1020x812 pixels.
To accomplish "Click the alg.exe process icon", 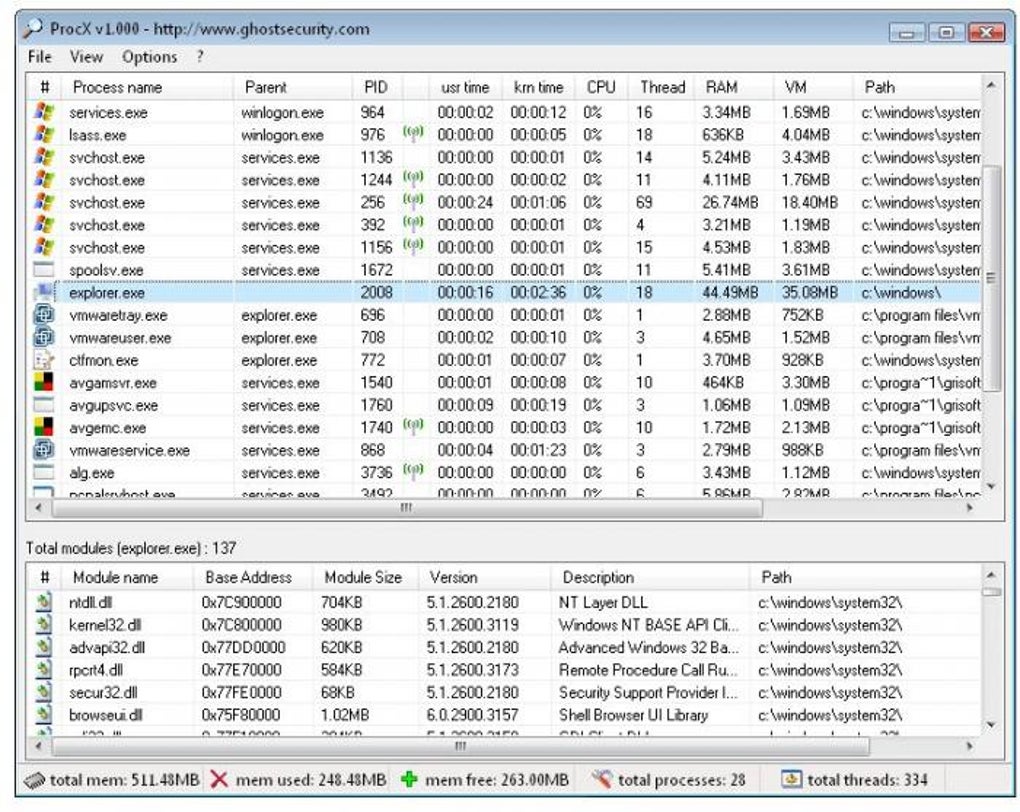I will coord(44,472).
